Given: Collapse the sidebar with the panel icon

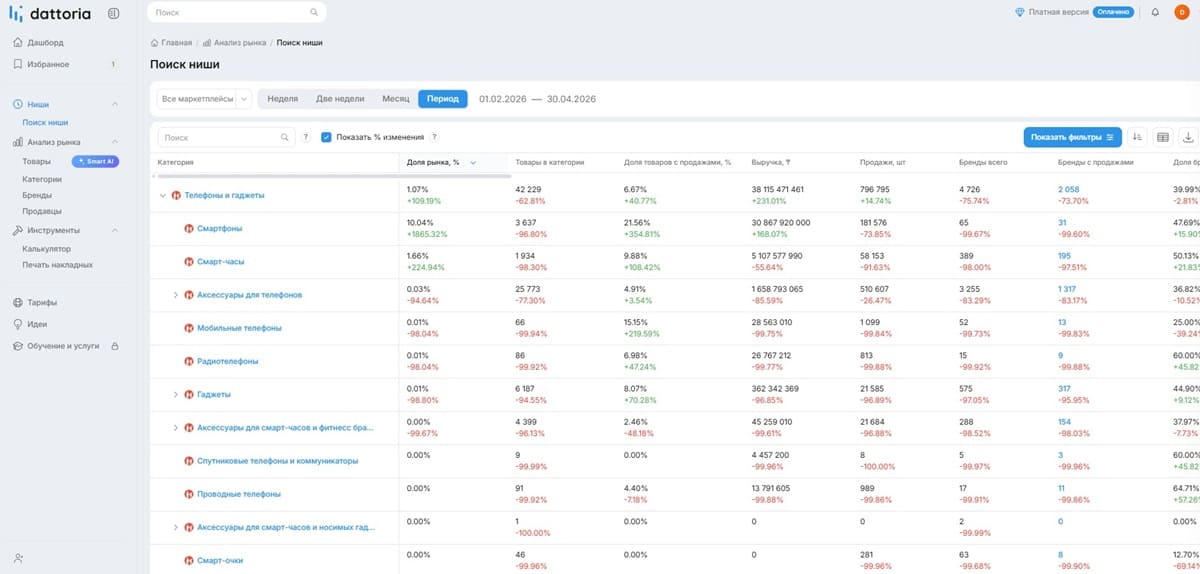Looking at the screenshot, I should click(x=113, y=13).
